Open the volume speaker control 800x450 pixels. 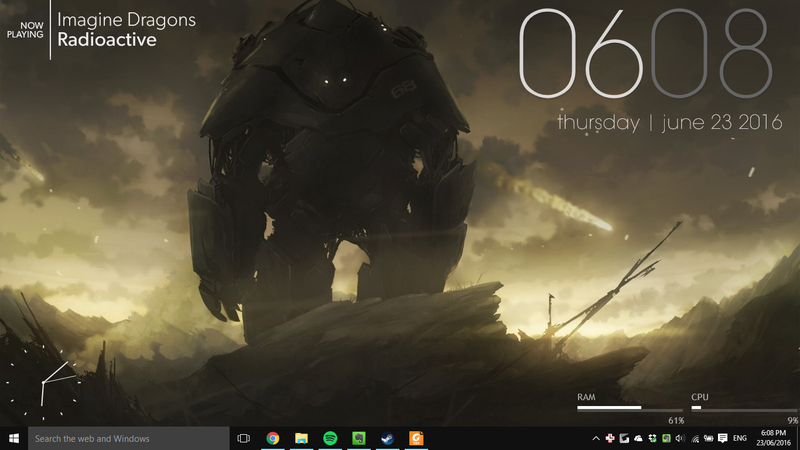pyautogui.click(x=680, y=438)
